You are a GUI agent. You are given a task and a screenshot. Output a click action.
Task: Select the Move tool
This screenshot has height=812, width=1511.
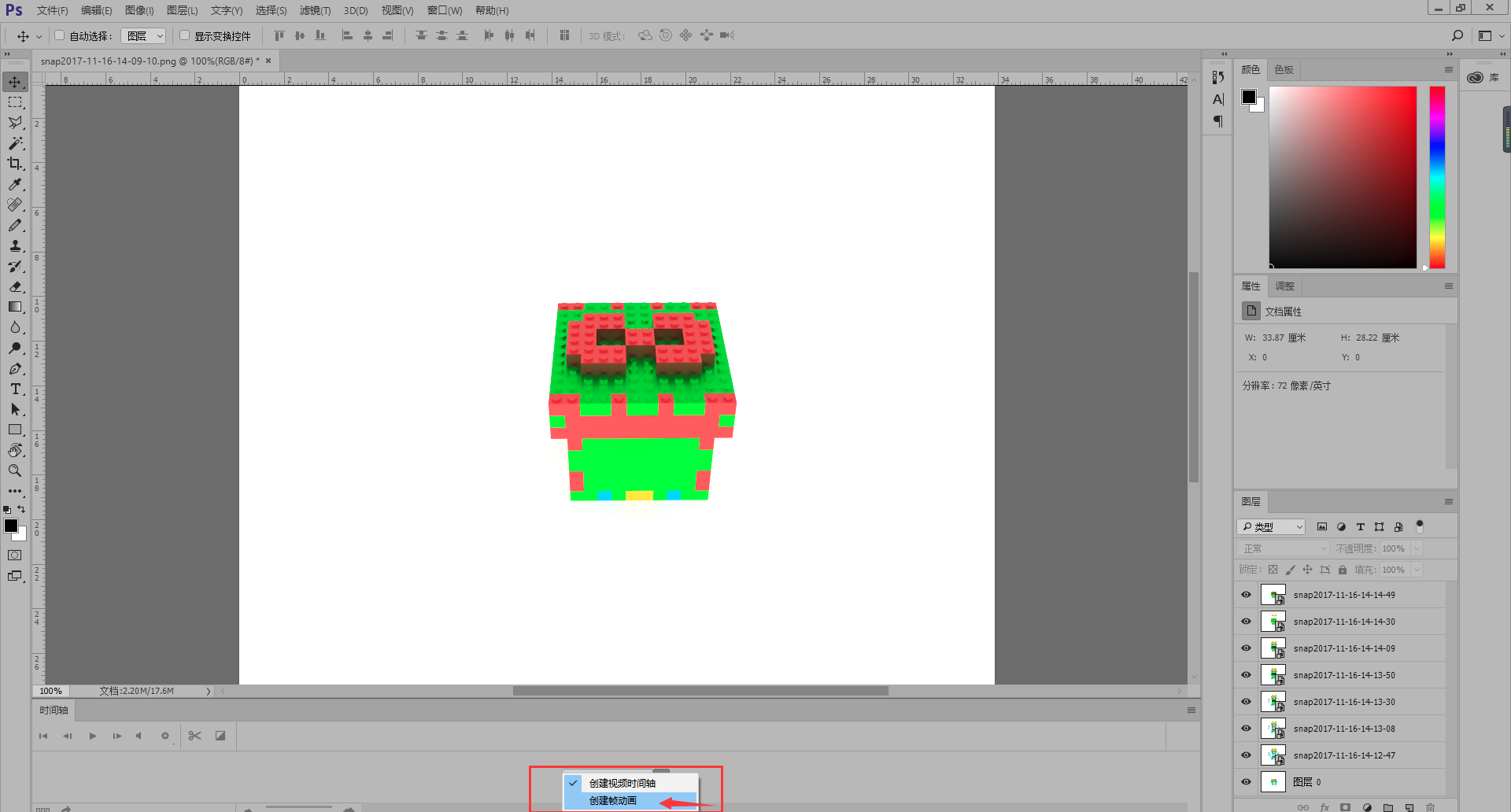15,82
